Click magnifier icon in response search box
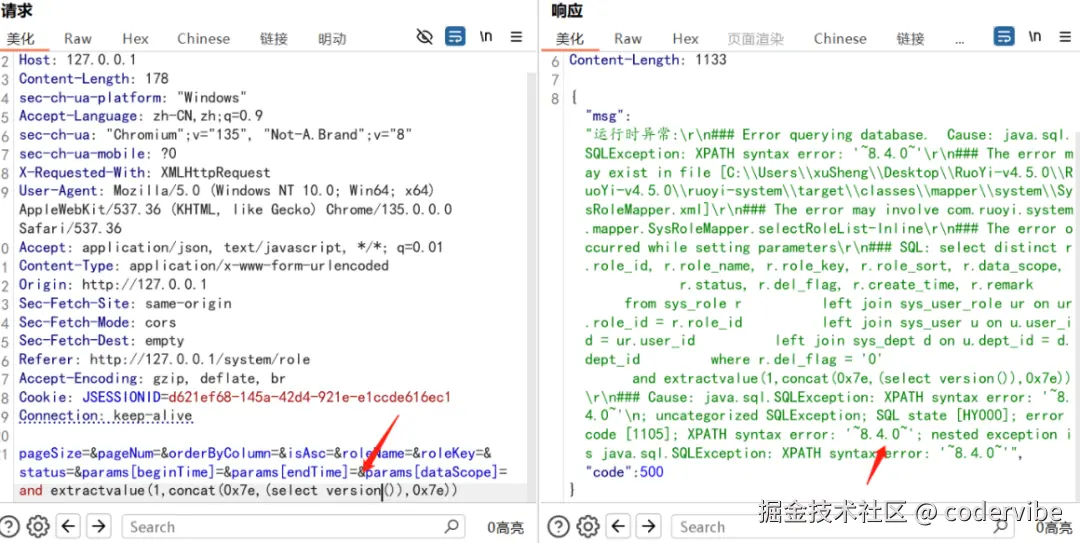 point(1002,527)
